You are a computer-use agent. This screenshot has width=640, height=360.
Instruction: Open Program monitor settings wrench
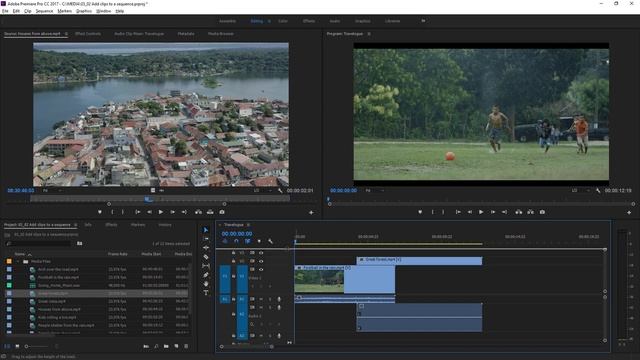tap(598, 191)
